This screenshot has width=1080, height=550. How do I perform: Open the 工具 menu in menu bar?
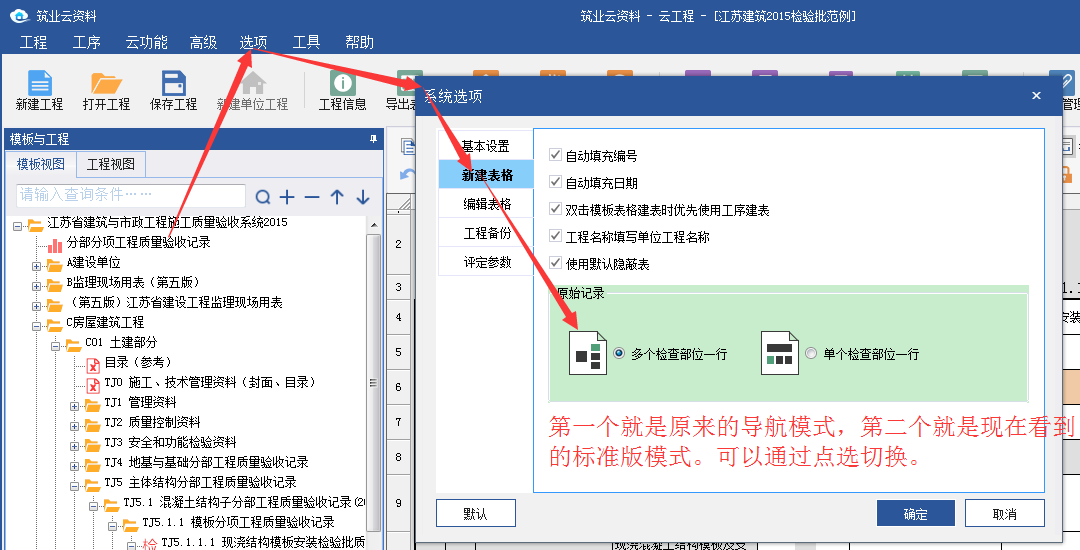[306, 42]
